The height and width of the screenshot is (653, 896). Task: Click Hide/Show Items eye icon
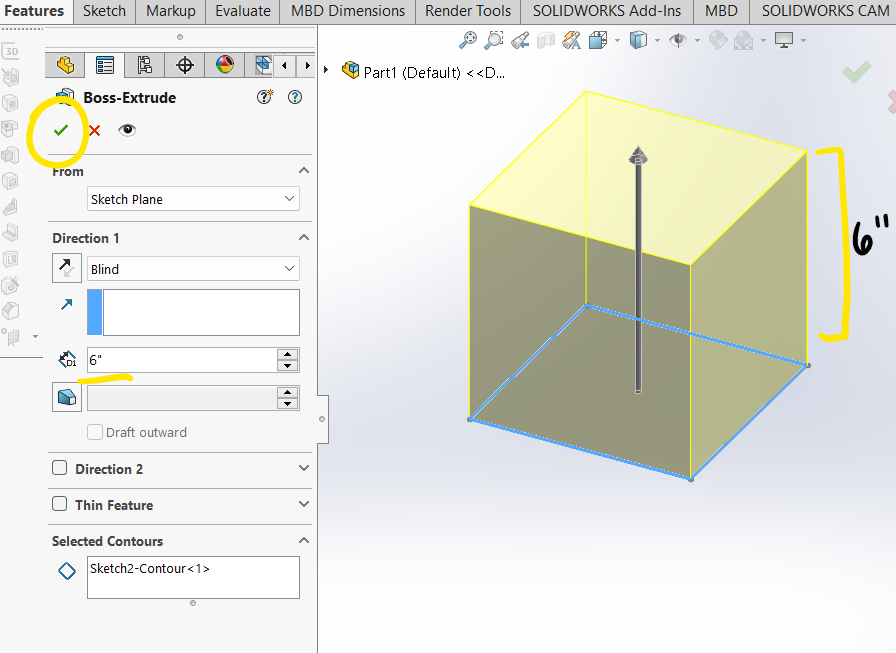tap(678, 40)
